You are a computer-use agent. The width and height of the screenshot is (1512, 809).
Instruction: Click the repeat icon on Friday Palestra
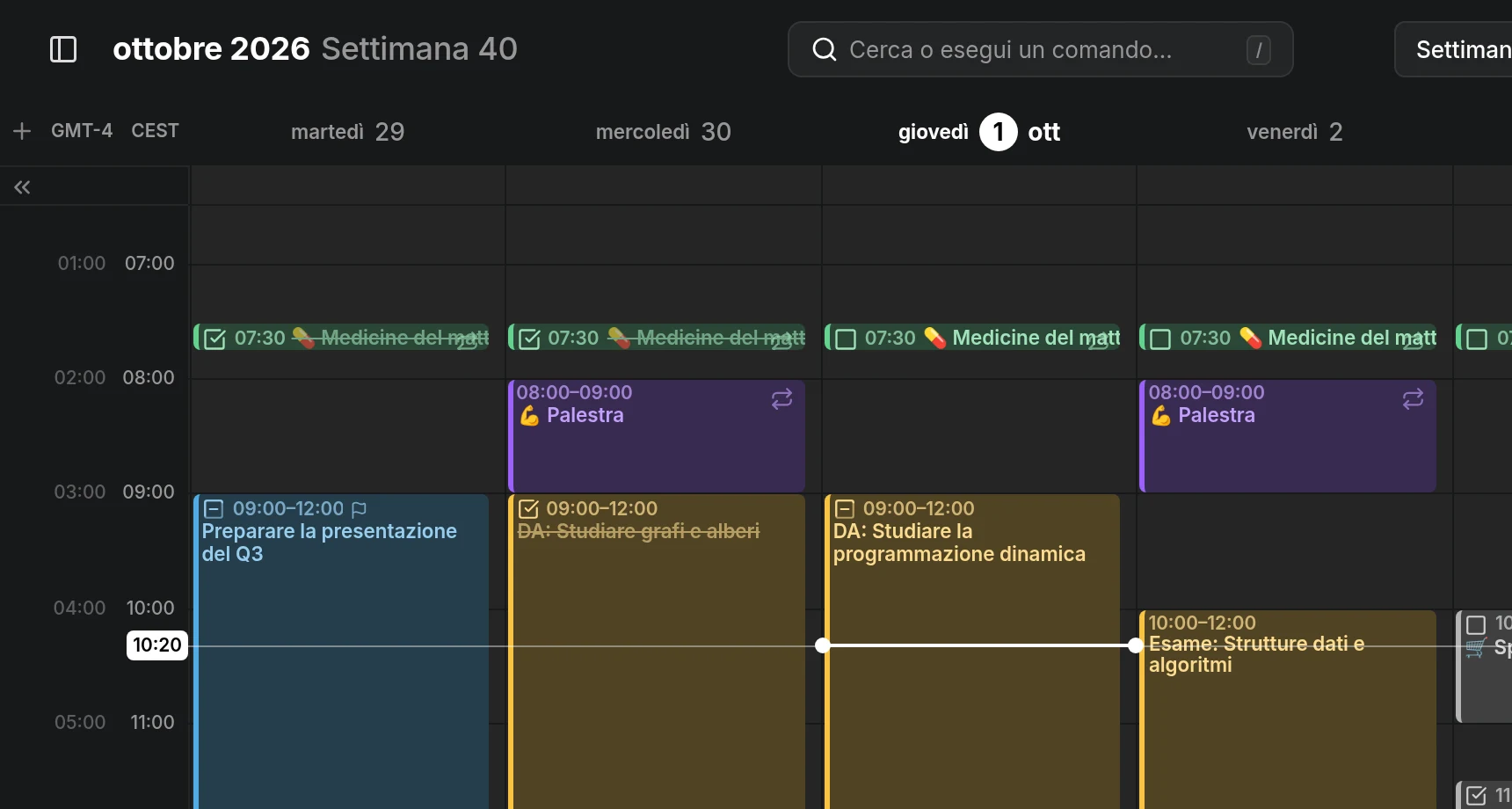(x=1413, y=399)
